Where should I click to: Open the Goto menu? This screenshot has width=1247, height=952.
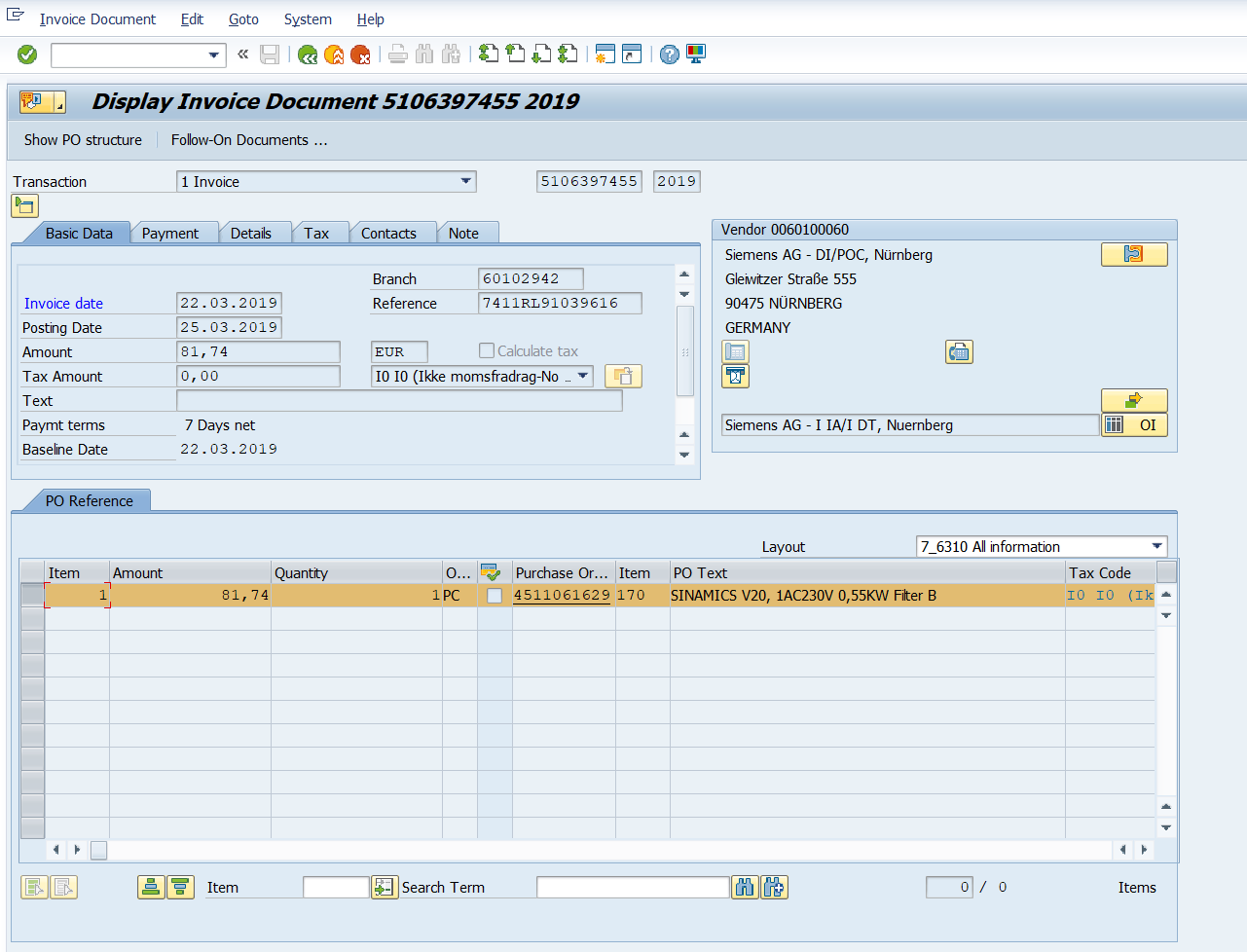tap(243, 19)
